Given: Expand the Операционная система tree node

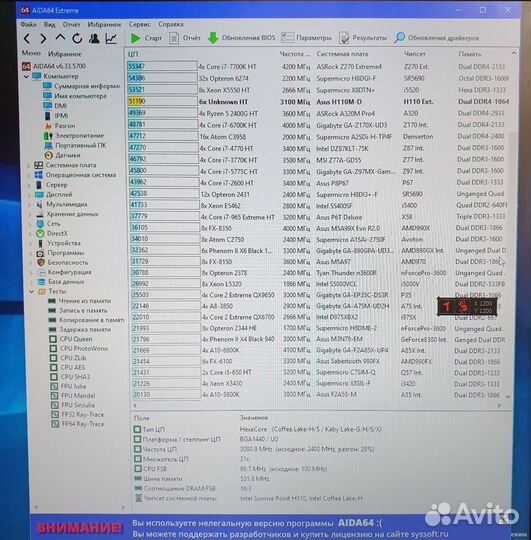Looking at the screenshot, I should tap(29, 175).
